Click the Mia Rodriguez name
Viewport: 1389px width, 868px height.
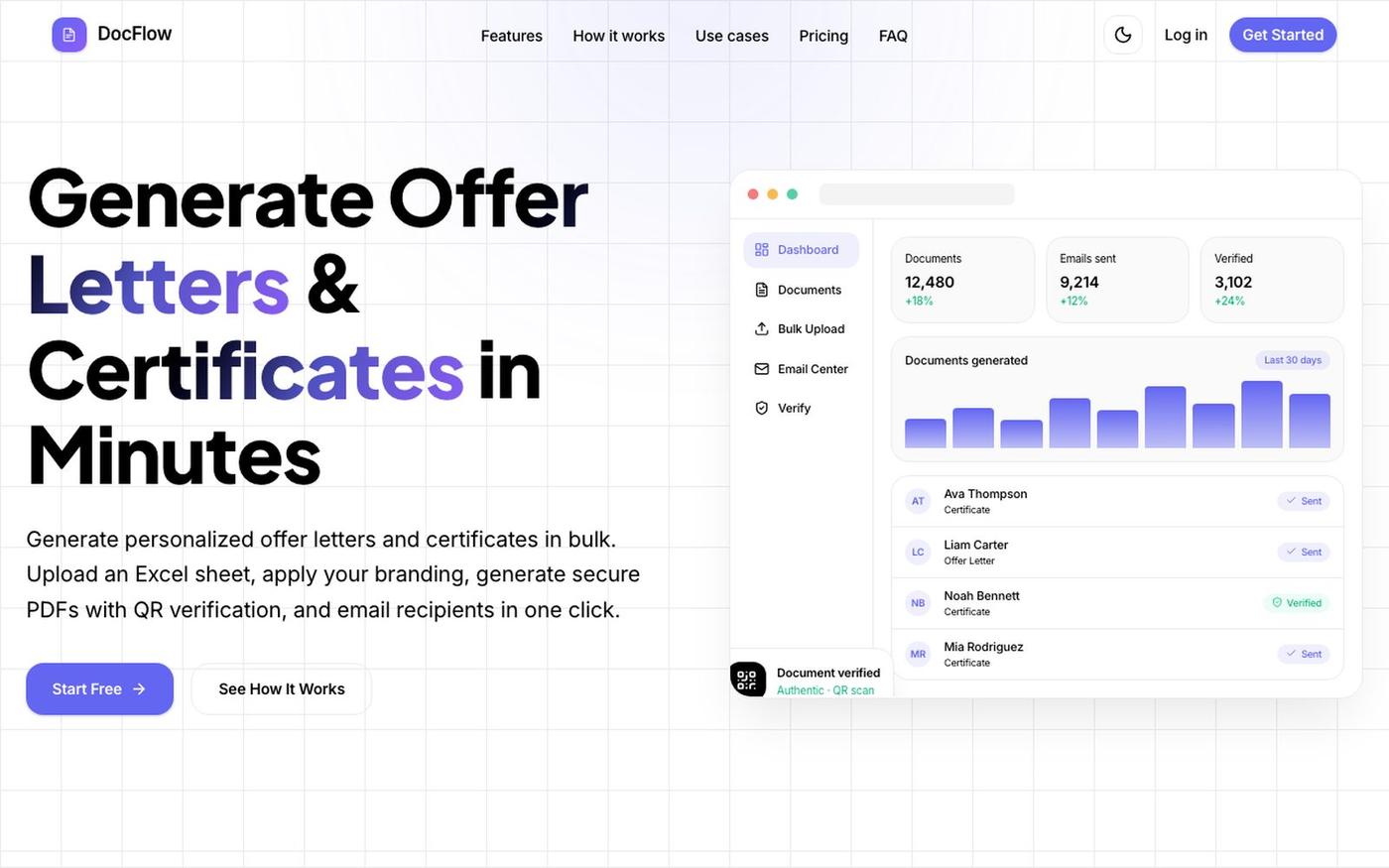point(983,647)
